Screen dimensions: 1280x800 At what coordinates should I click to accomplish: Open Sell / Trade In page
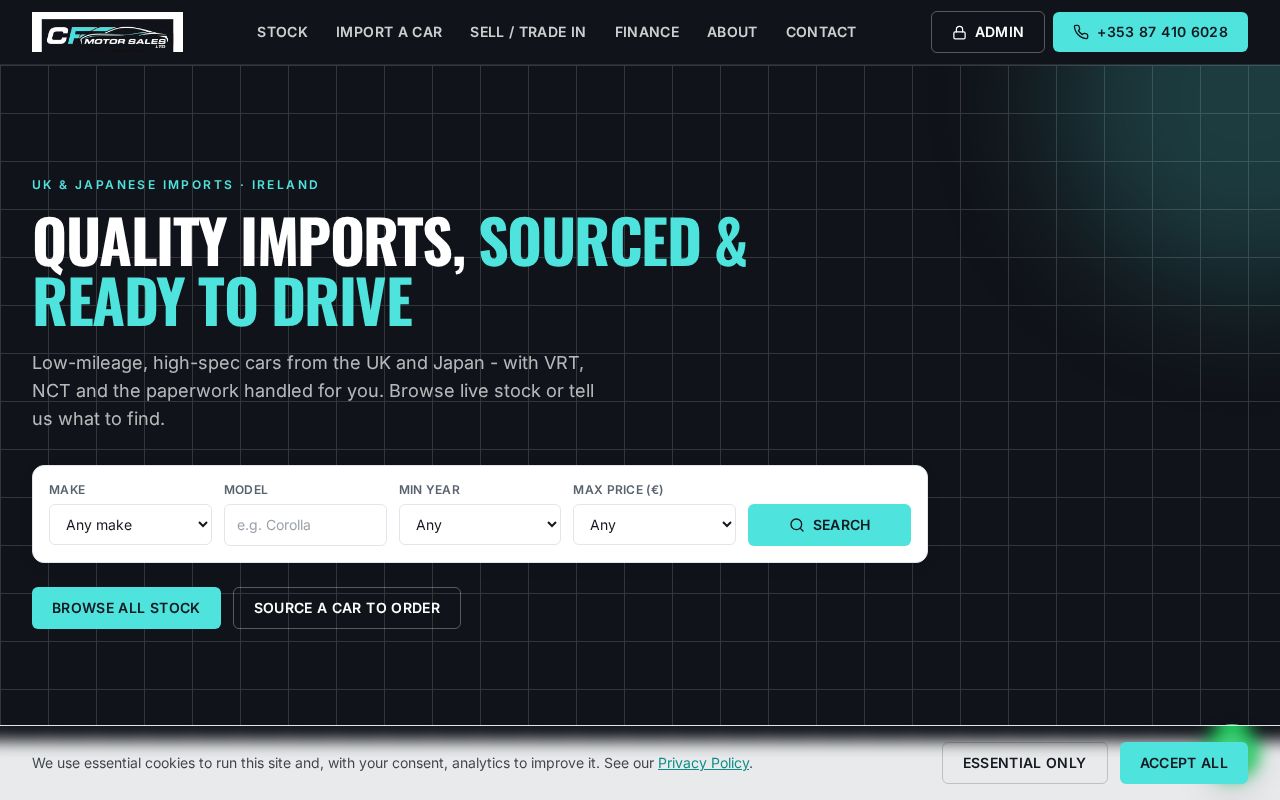(x=528, y=32)
